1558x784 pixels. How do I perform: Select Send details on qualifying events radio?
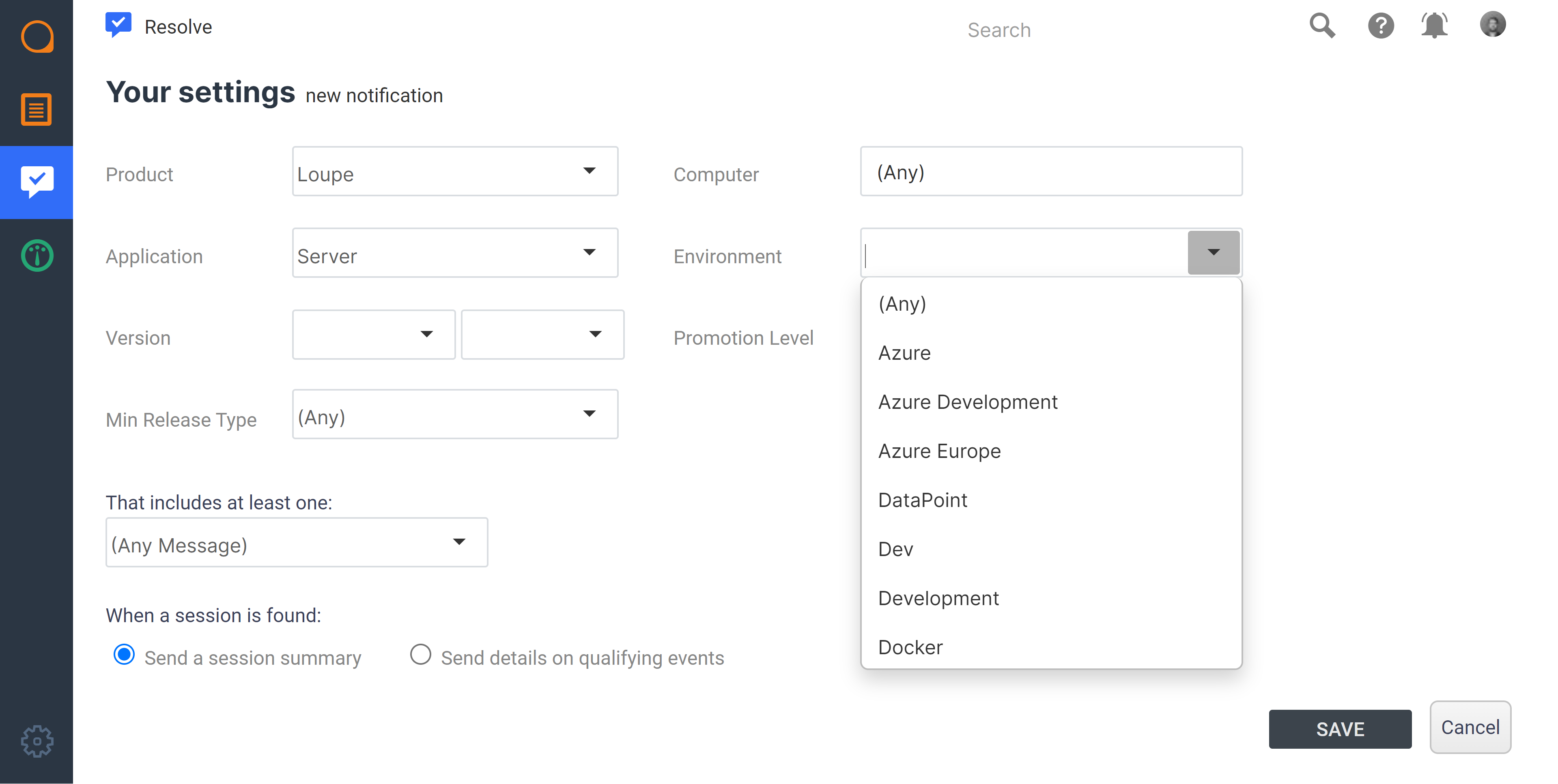click(x=420, y=655)
